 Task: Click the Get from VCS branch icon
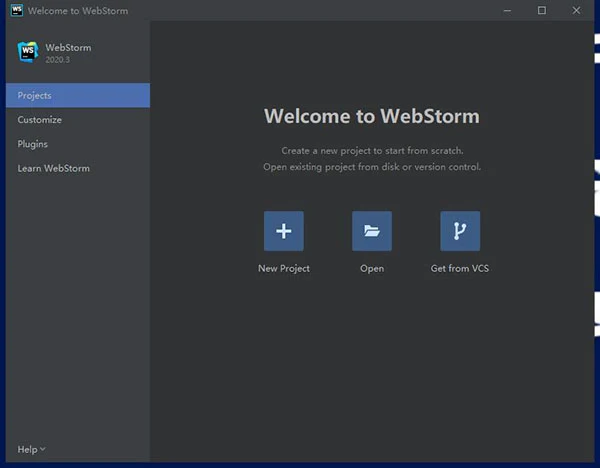tap(460, 231)
